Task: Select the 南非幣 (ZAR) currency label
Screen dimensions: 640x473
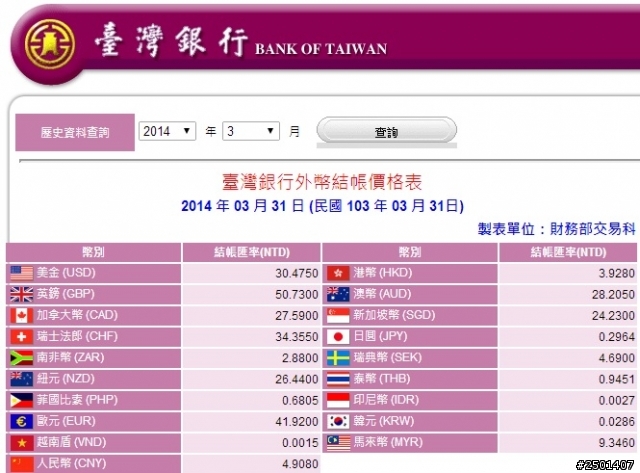Action: pos(71,358)
